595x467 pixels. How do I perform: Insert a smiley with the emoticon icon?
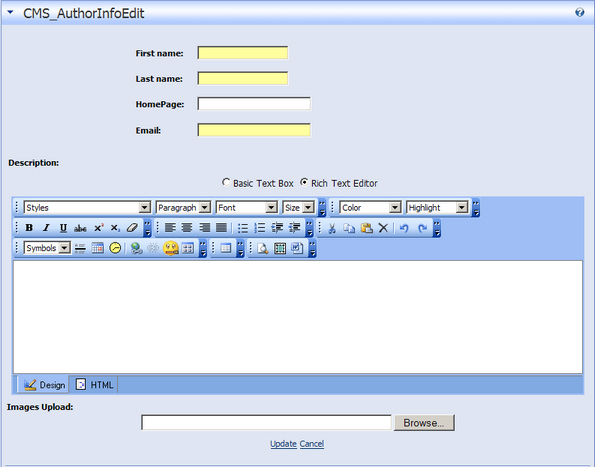[x=171, y=248]
